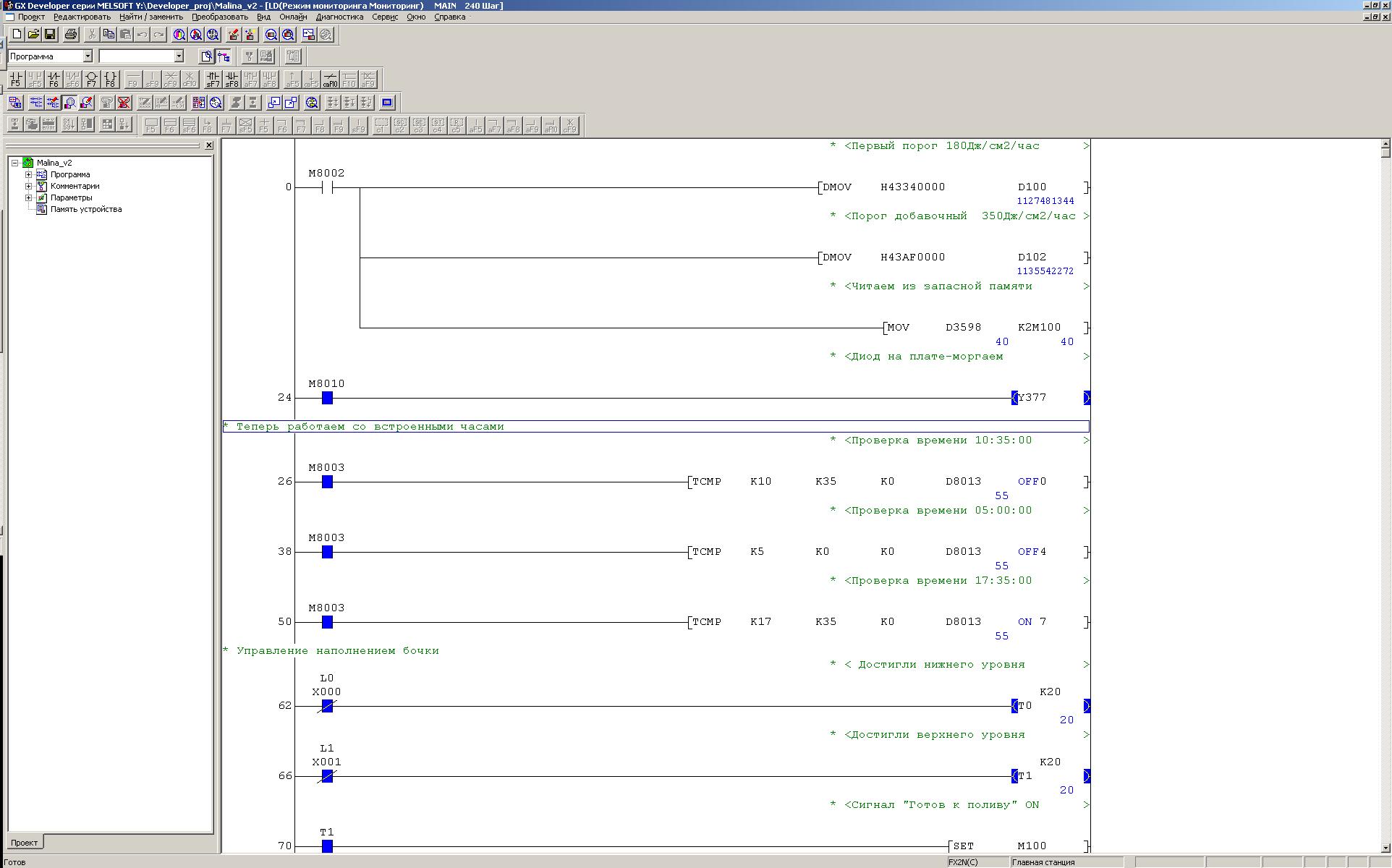Insert normally open contact F5
Image resolution: width=1392 pixels, height=868 pixels.
pos(16,79)
